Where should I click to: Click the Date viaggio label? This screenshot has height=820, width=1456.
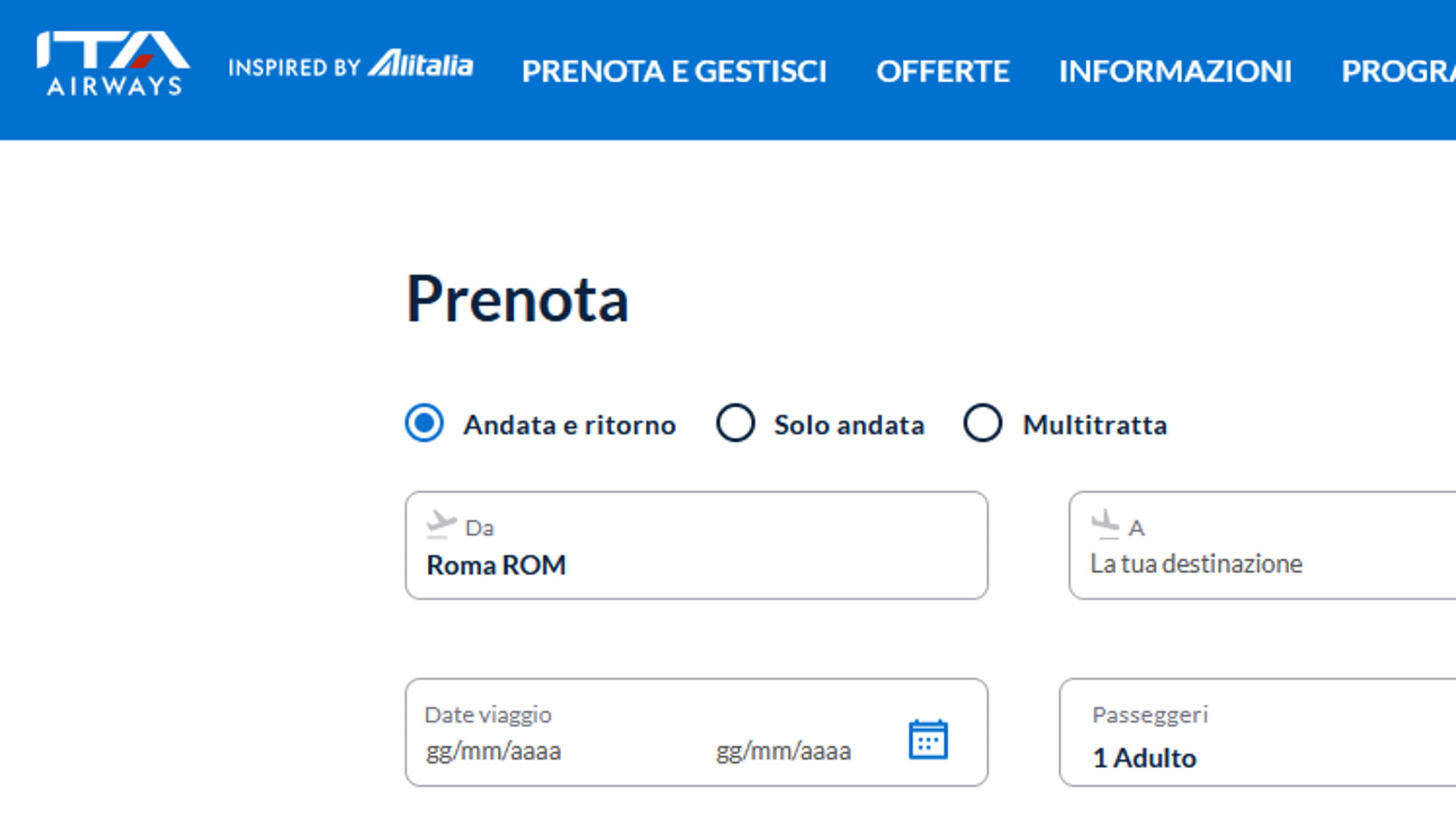click(x=488, y=715)
